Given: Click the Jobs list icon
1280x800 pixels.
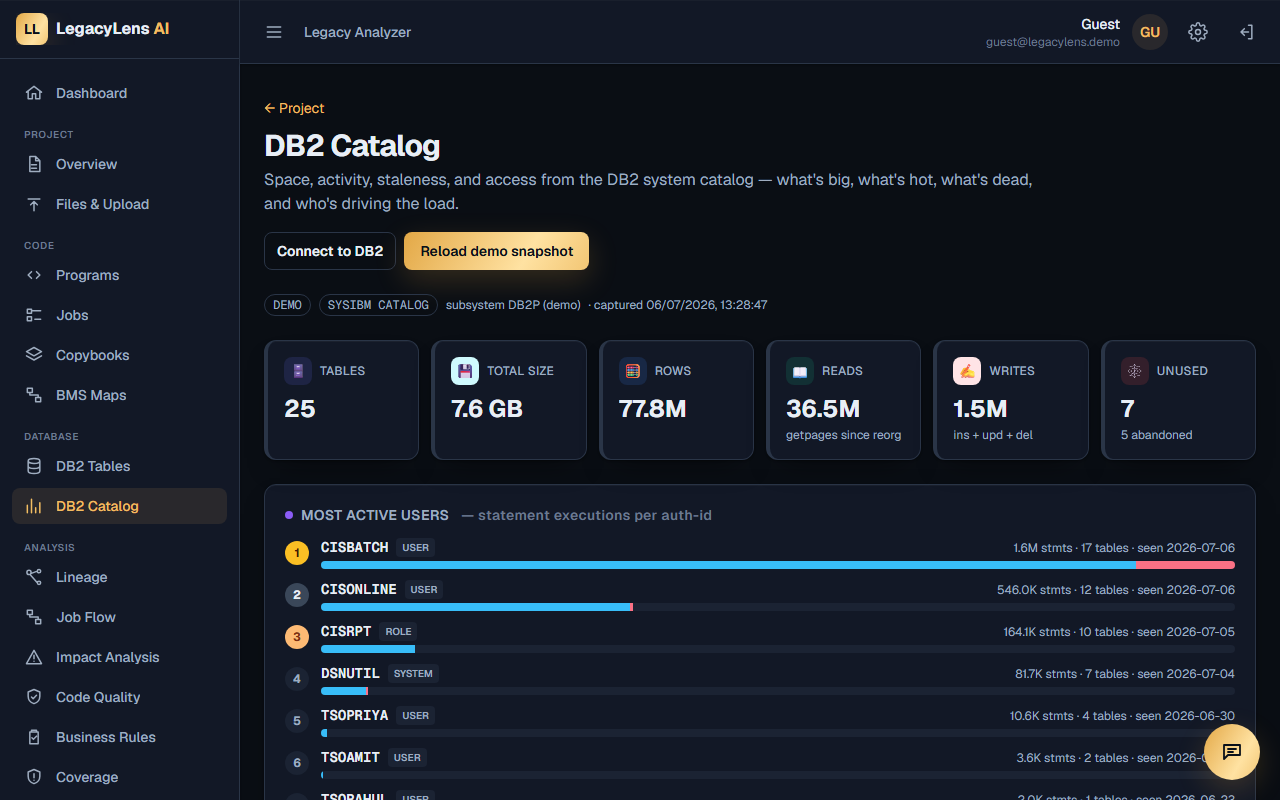Looking at the screenshot, I should point(34,315).
